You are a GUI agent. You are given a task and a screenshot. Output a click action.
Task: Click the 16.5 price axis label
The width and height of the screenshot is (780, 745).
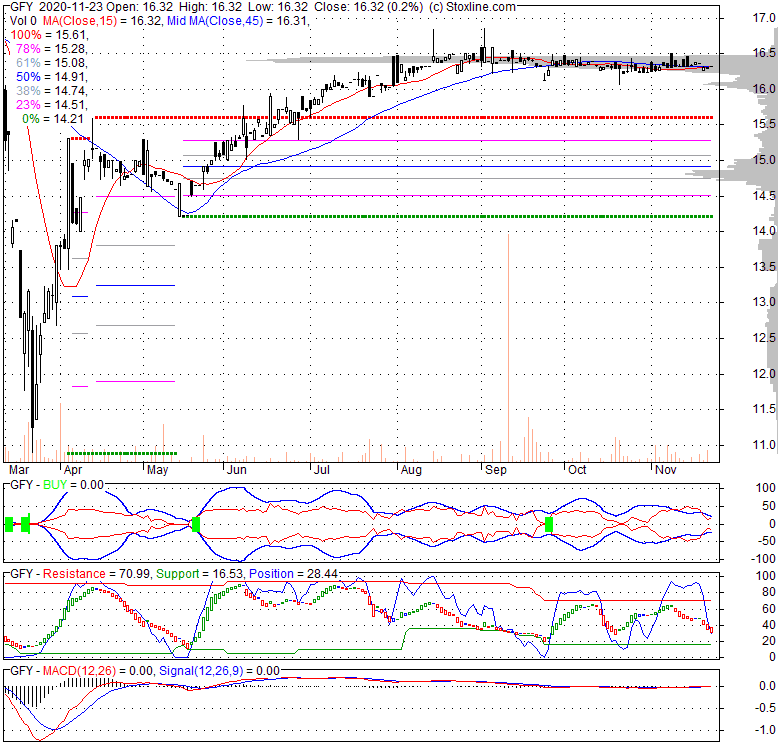click(x=764, y=53)
